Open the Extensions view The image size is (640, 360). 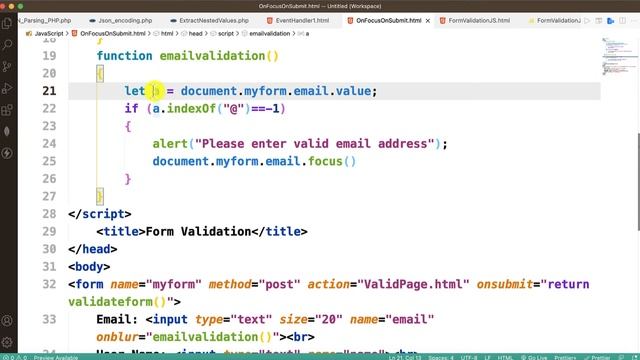pos(7,110)
